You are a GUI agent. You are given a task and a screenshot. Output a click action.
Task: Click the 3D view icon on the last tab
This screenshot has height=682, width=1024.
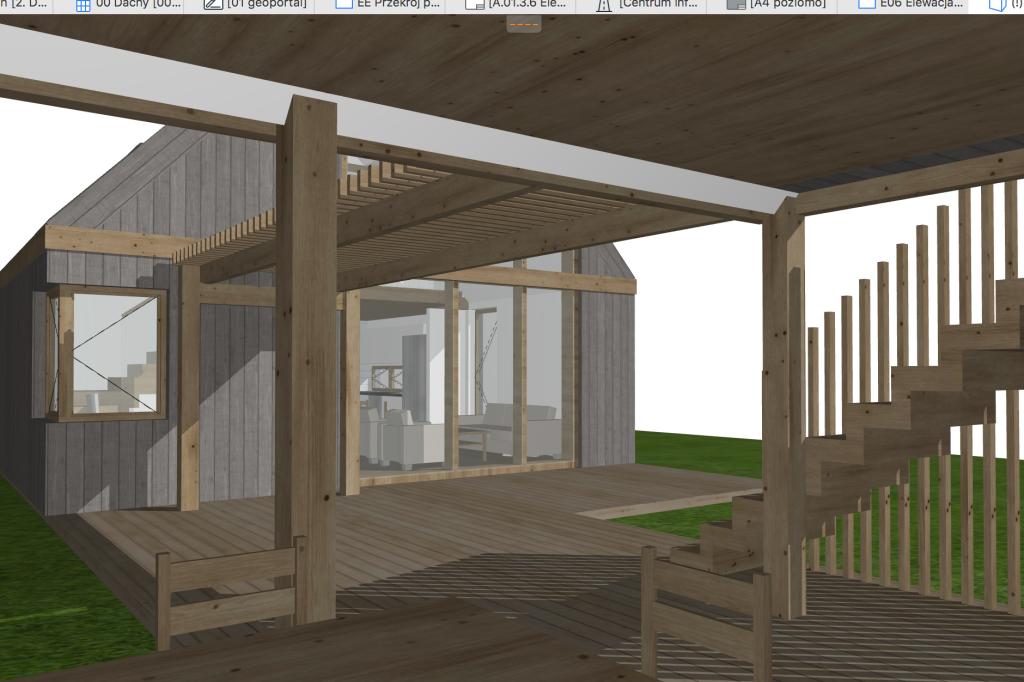click(996, 5)
